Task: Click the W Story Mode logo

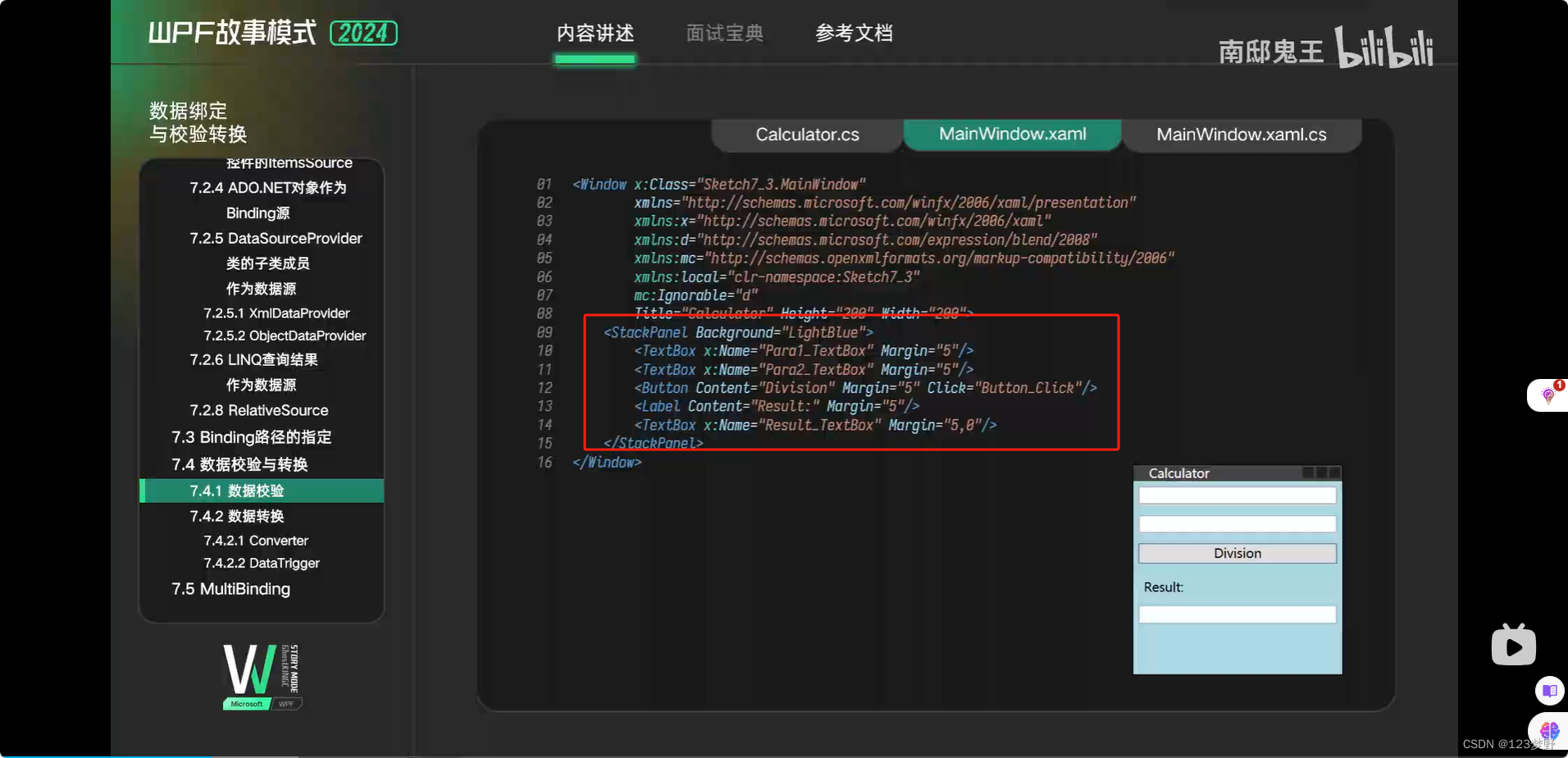Action: [262, 677]
